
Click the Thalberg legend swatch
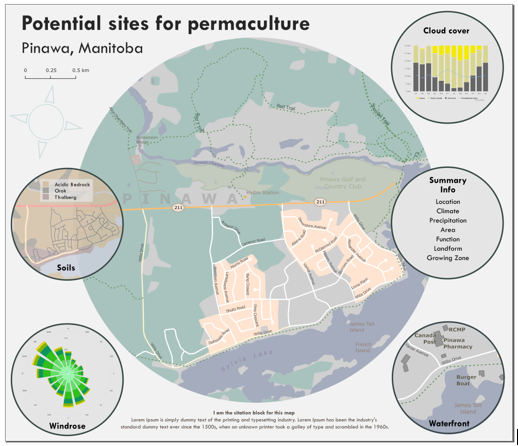tap(46, 197)
